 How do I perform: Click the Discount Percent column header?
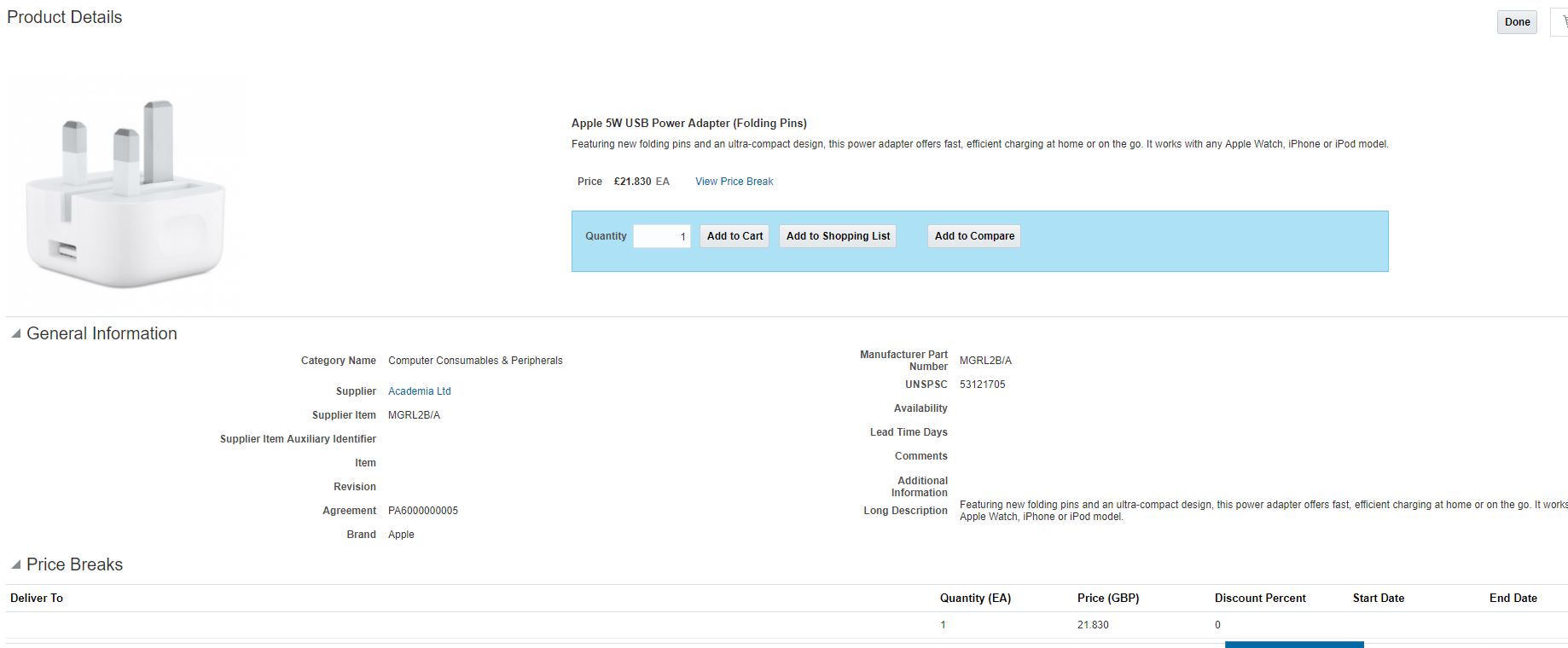[x=1260, y=599]
